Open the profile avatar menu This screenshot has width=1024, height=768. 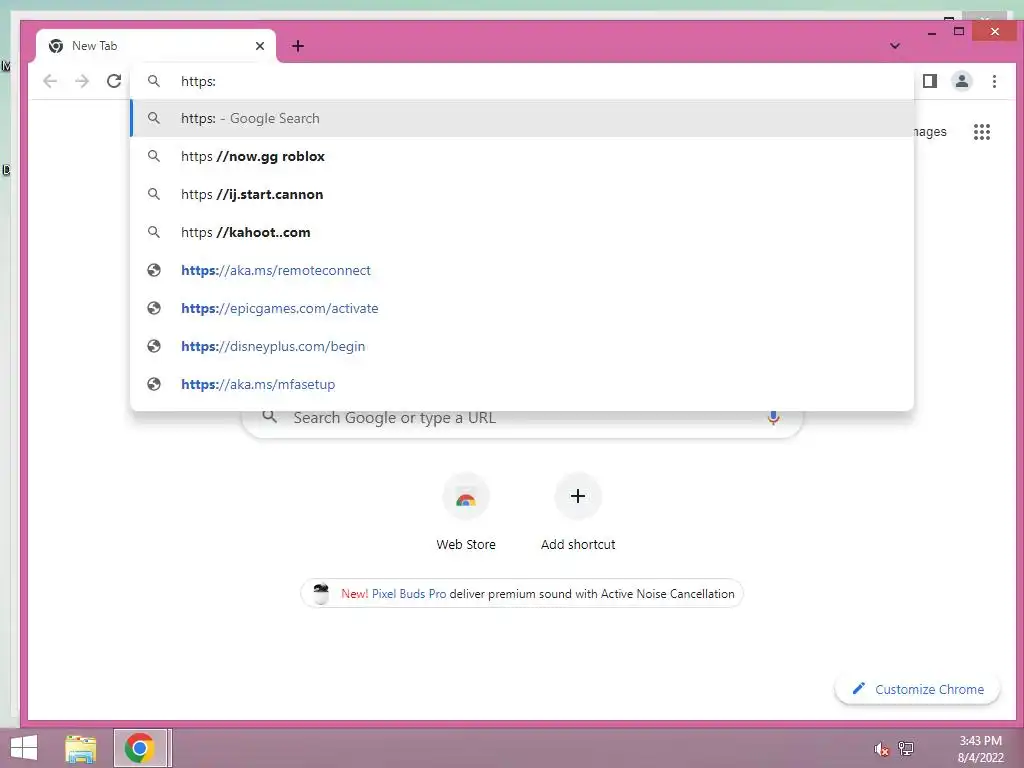tap(961, 81)
